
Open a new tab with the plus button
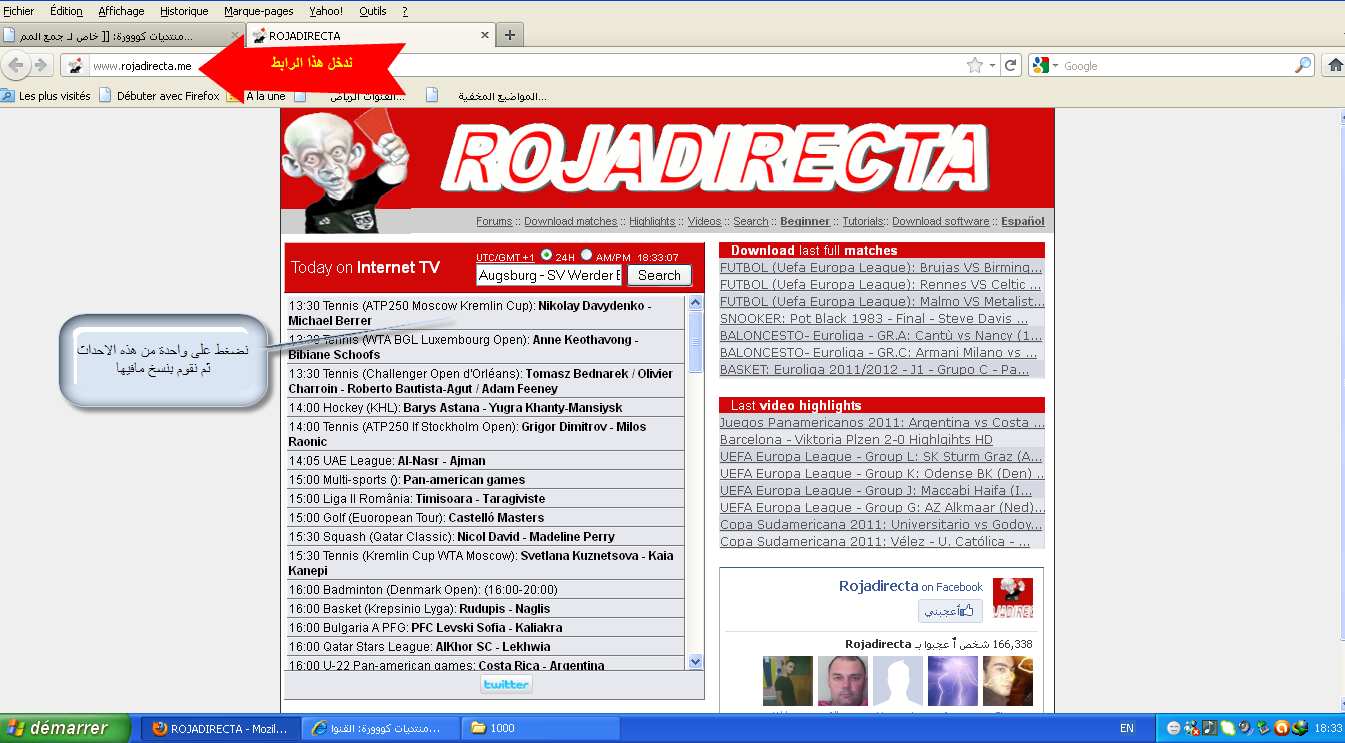pos(510,35)
